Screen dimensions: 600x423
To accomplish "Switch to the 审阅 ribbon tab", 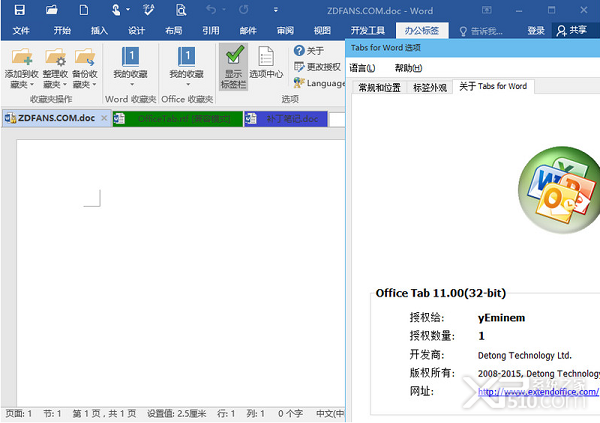I will click(285, 31).
